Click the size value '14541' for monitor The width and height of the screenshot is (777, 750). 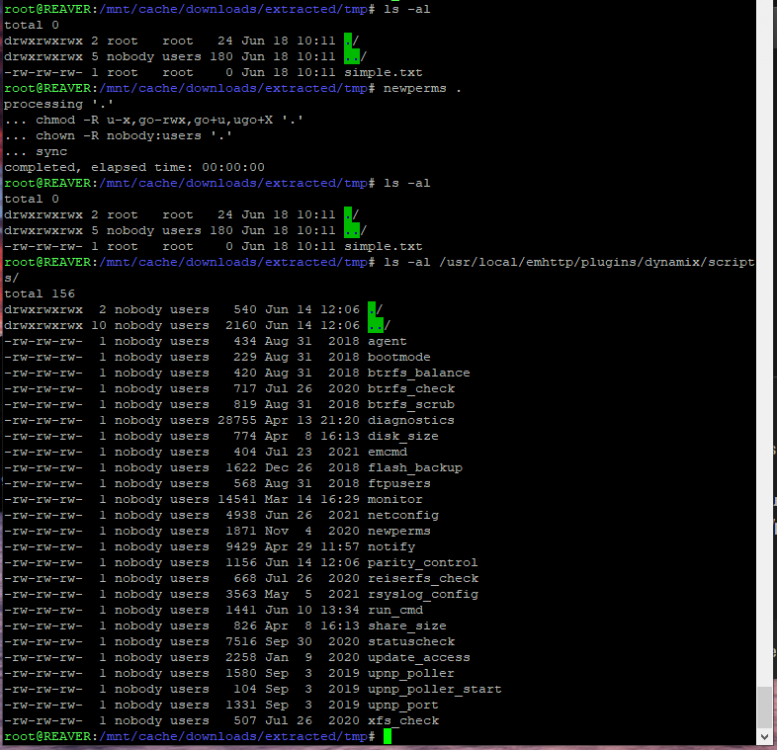click(237, 499)
